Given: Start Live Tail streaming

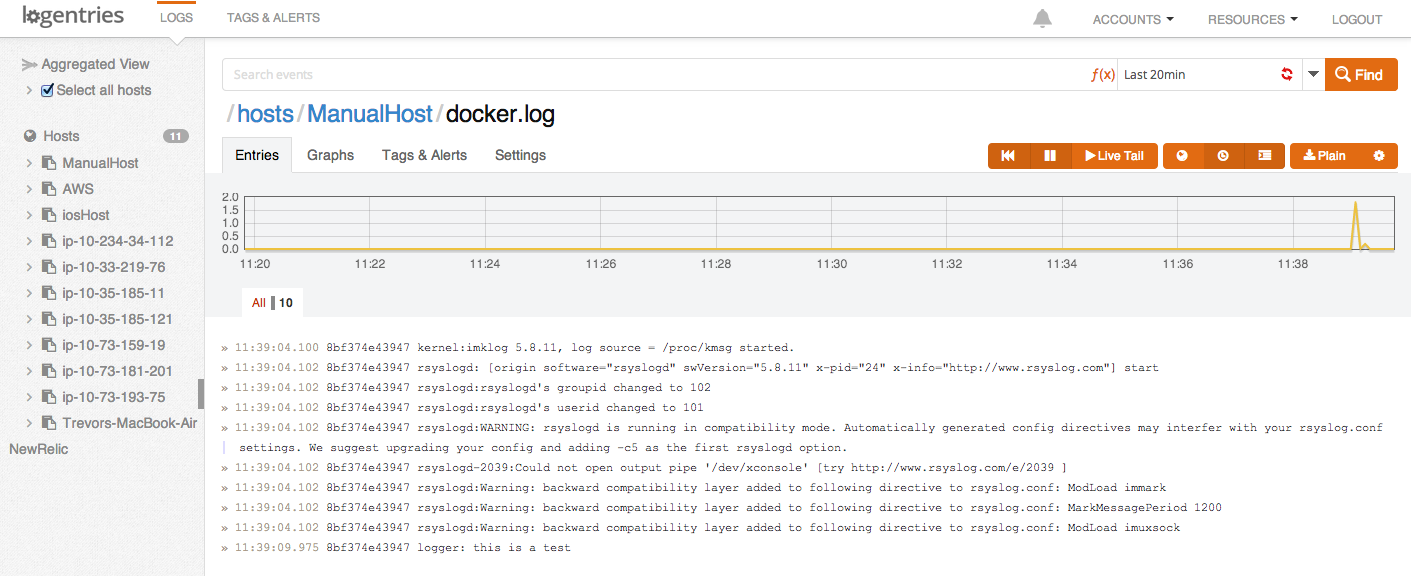Looking at the screenshot, I should click(x=1114, y=156).
